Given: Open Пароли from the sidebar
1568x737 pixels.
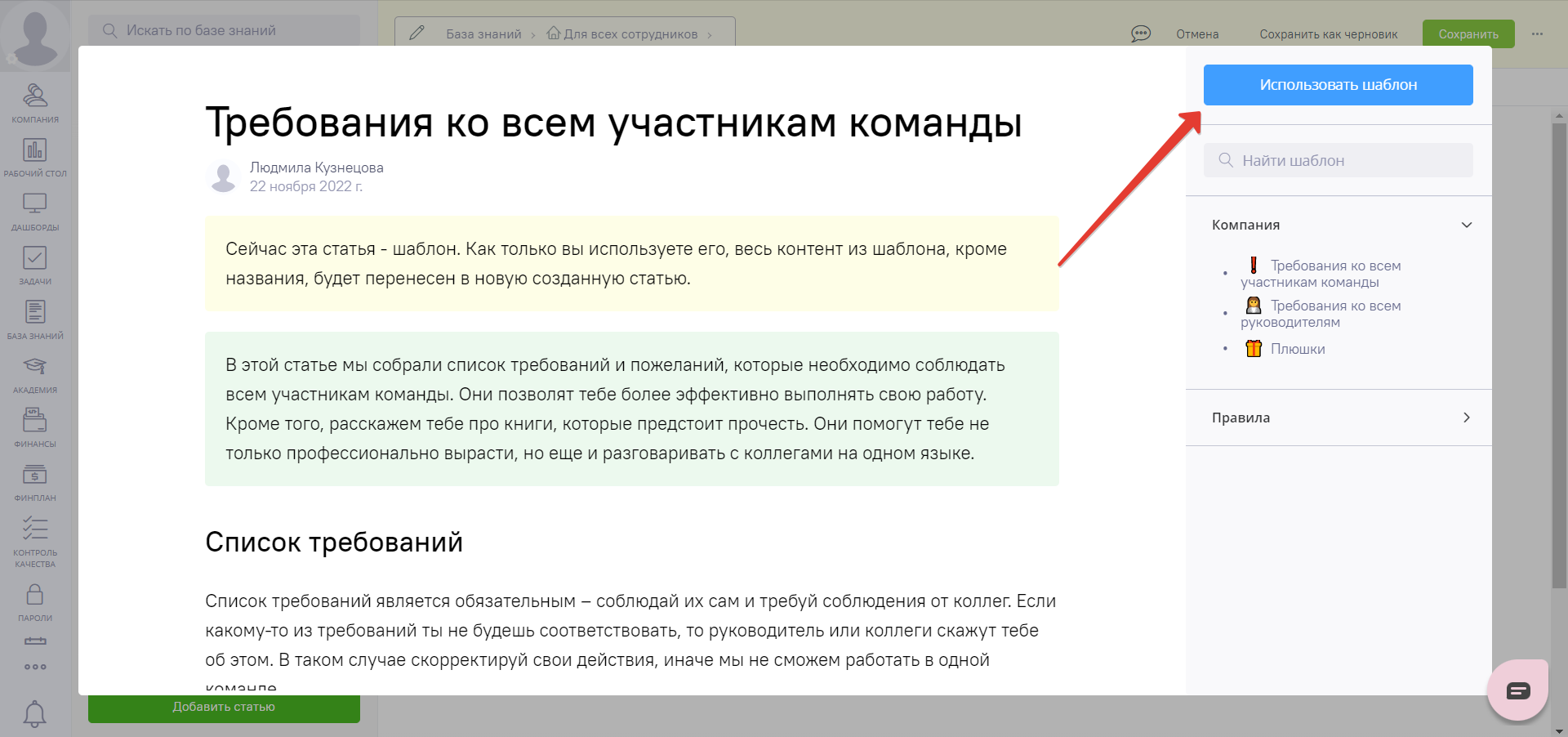Looking at the screenshot, I should point(34,592).
